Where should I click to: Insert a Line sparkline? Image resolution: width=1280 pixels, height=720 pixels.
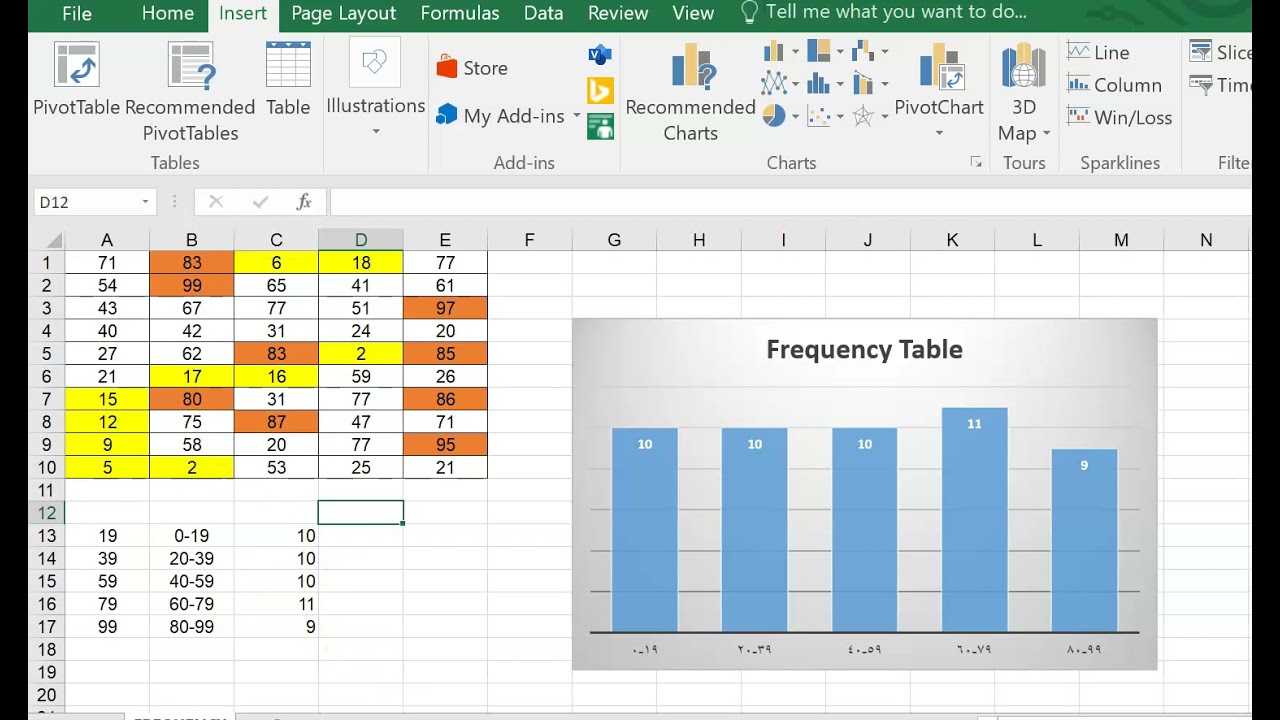pyautogui.click(x=1098, y=52)
